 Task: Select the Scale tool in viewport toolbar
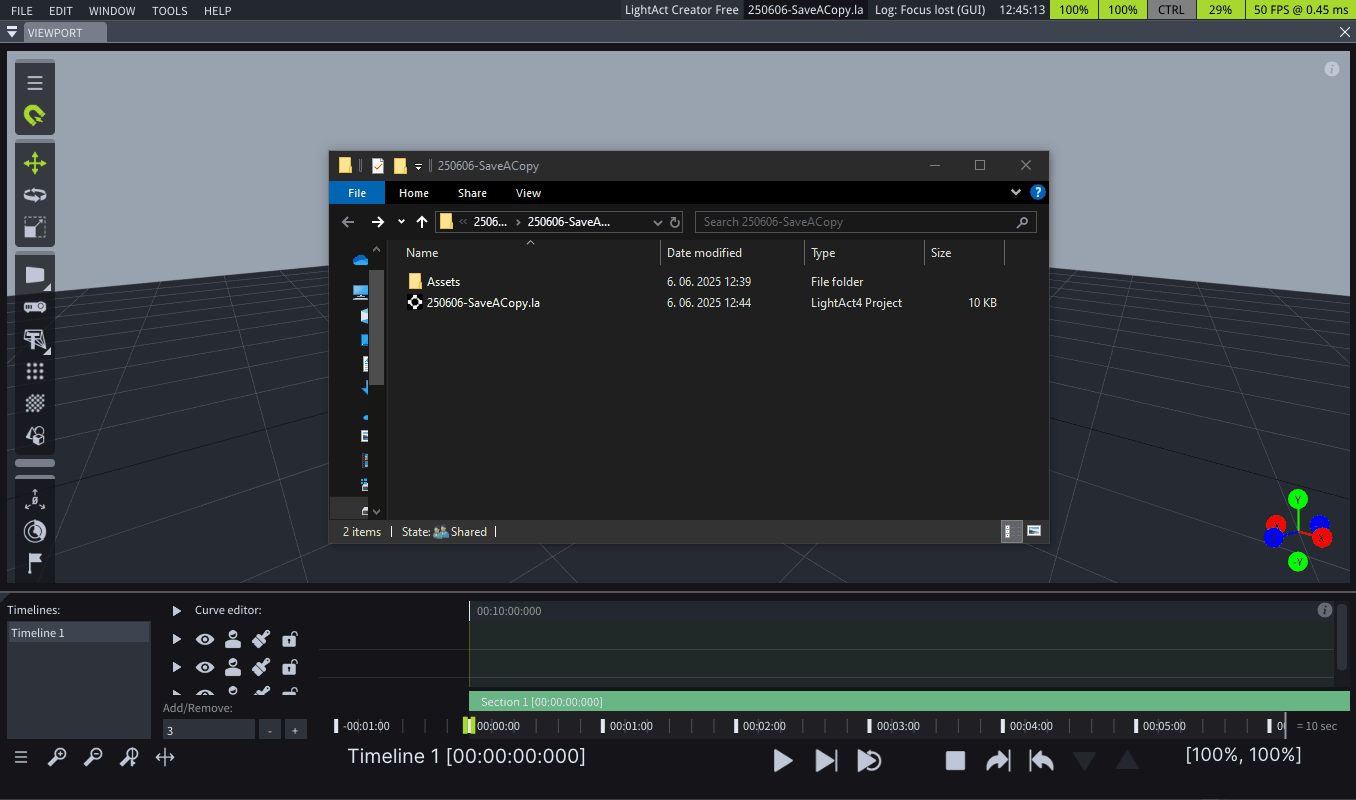pos(35,227)
